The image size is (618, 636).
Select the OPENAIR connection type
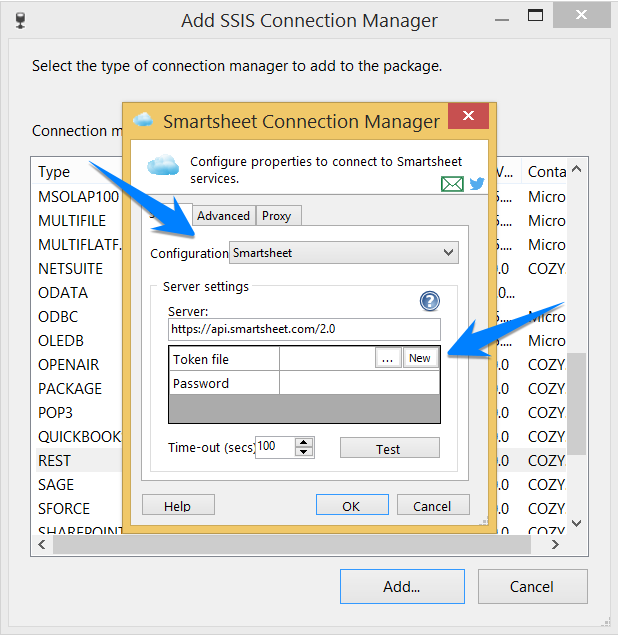[x=69, y=365]
